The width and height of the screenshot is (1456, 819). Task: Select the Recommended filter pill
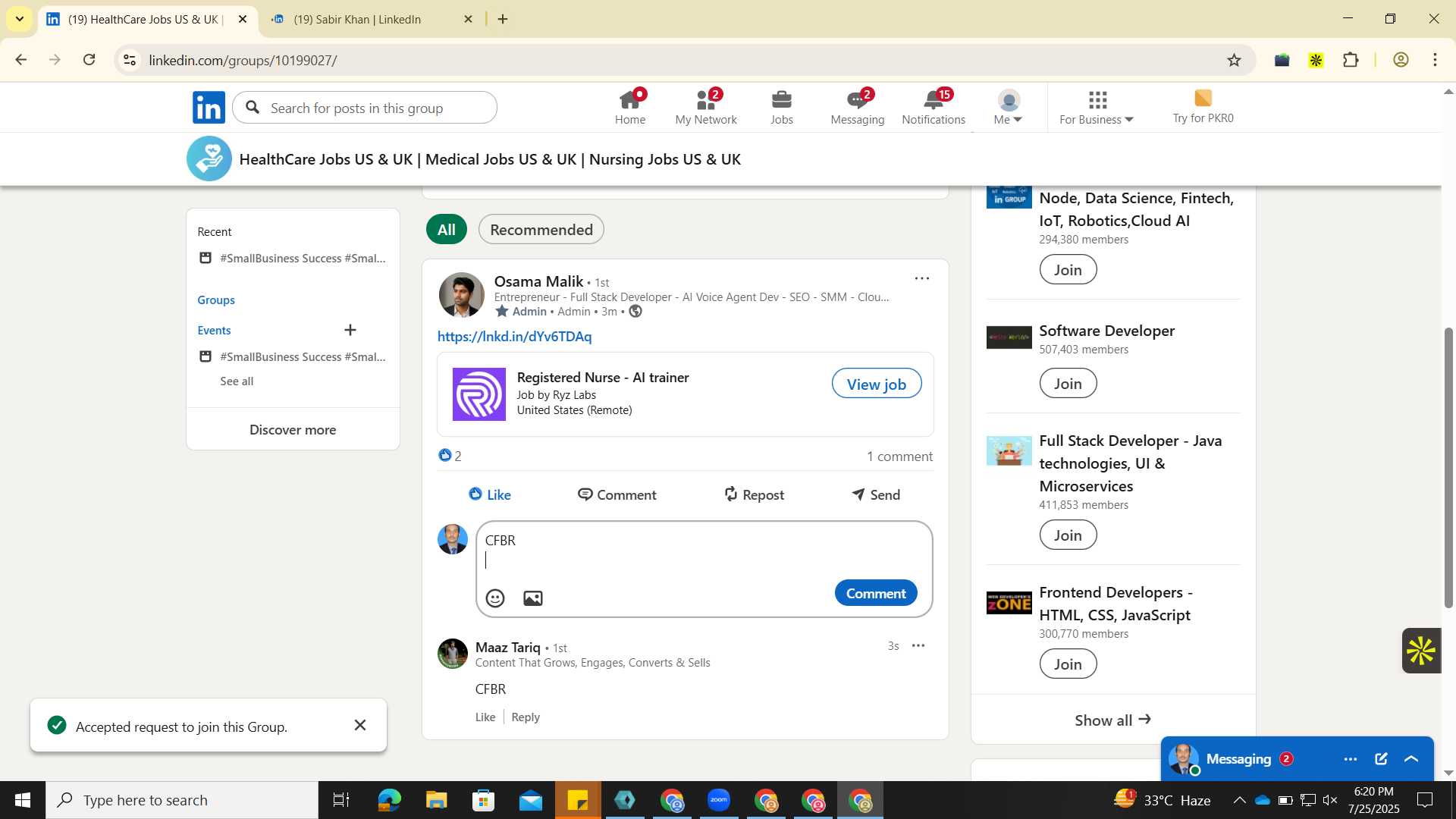click(541, 229)
